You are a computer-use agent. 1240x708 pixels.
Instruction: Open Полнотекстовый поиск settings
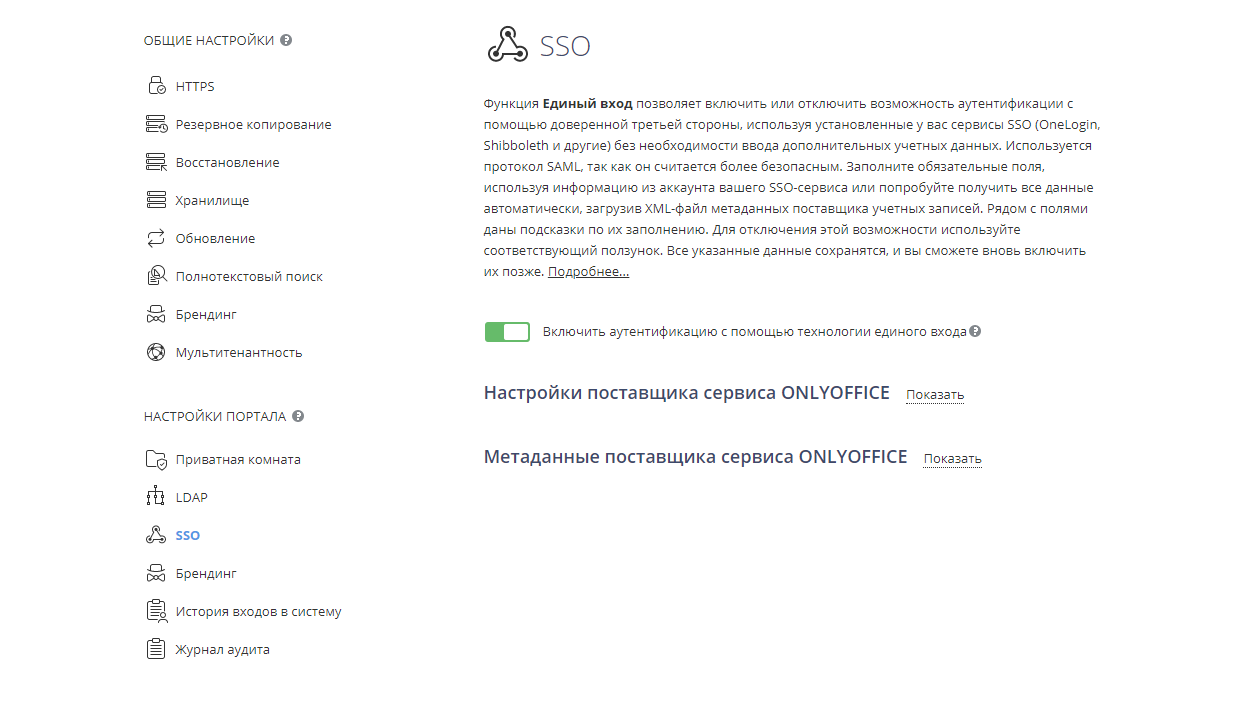tap(250, 276)
